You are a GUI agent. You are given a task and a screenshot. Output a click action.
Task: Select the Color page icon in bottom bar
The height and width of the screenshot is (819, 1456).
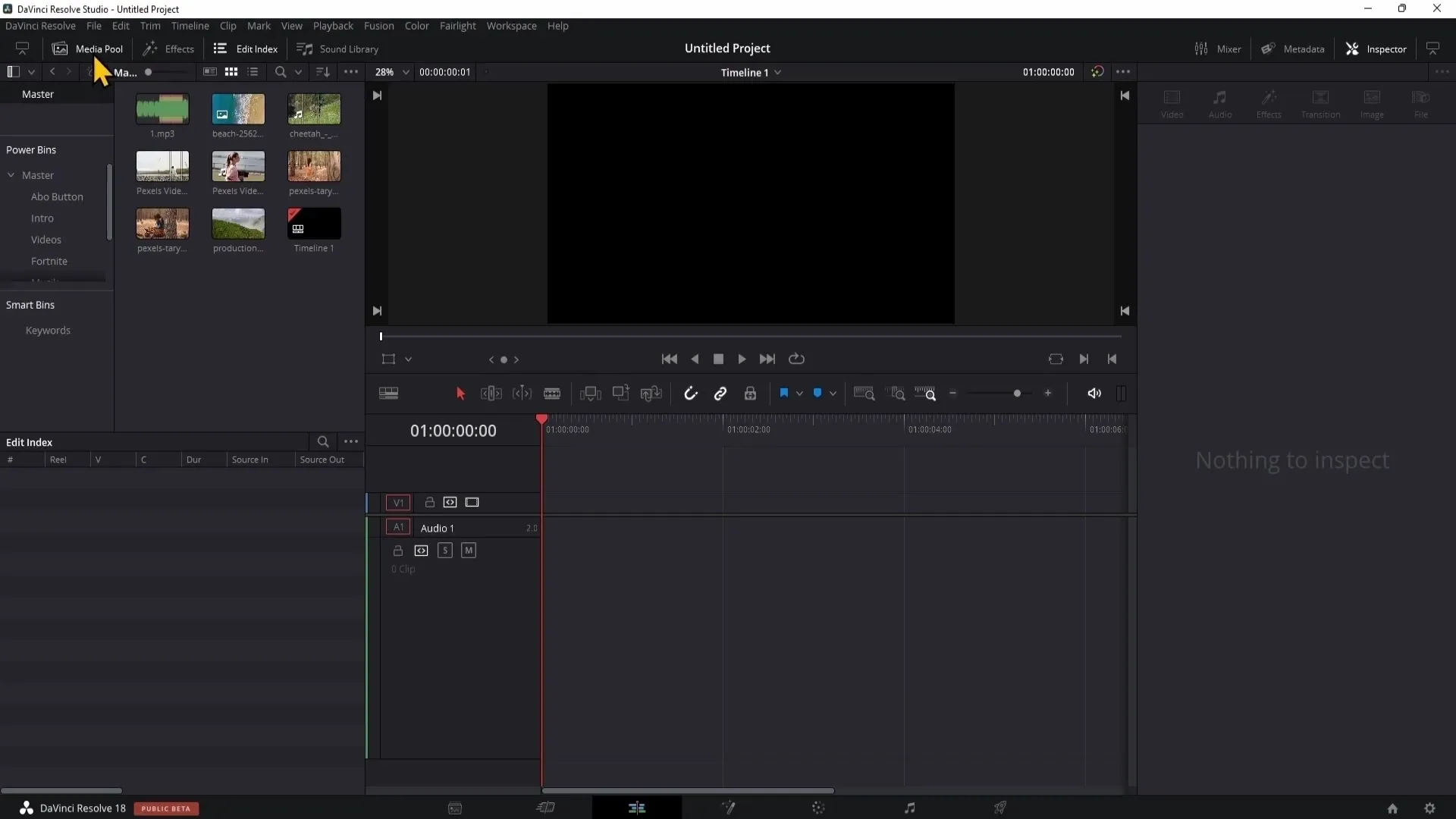(x=819, y=807)
